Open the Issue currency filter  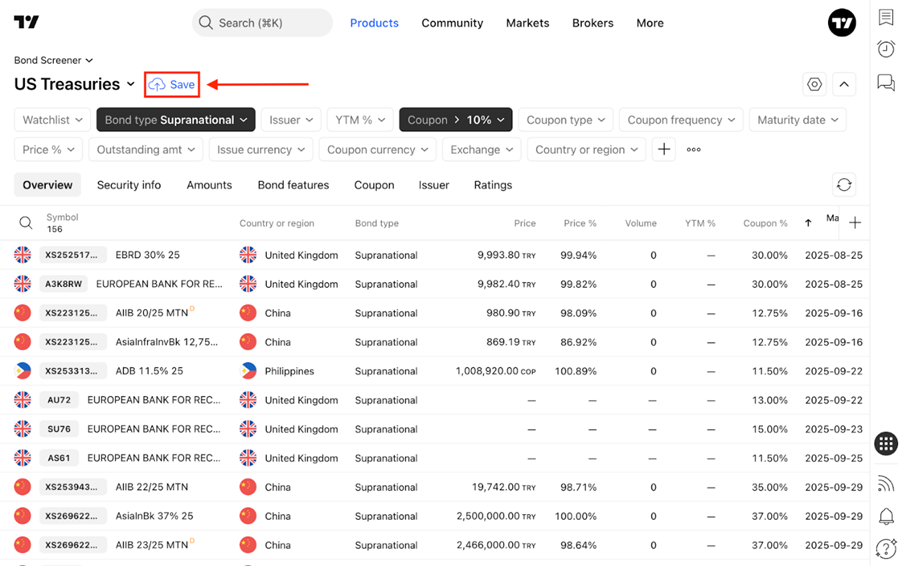tap(261, 150)
